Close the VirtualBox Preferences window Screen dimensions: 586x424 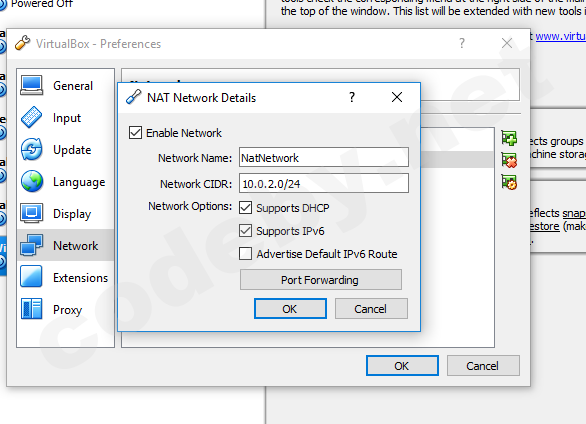coord(507,43)
